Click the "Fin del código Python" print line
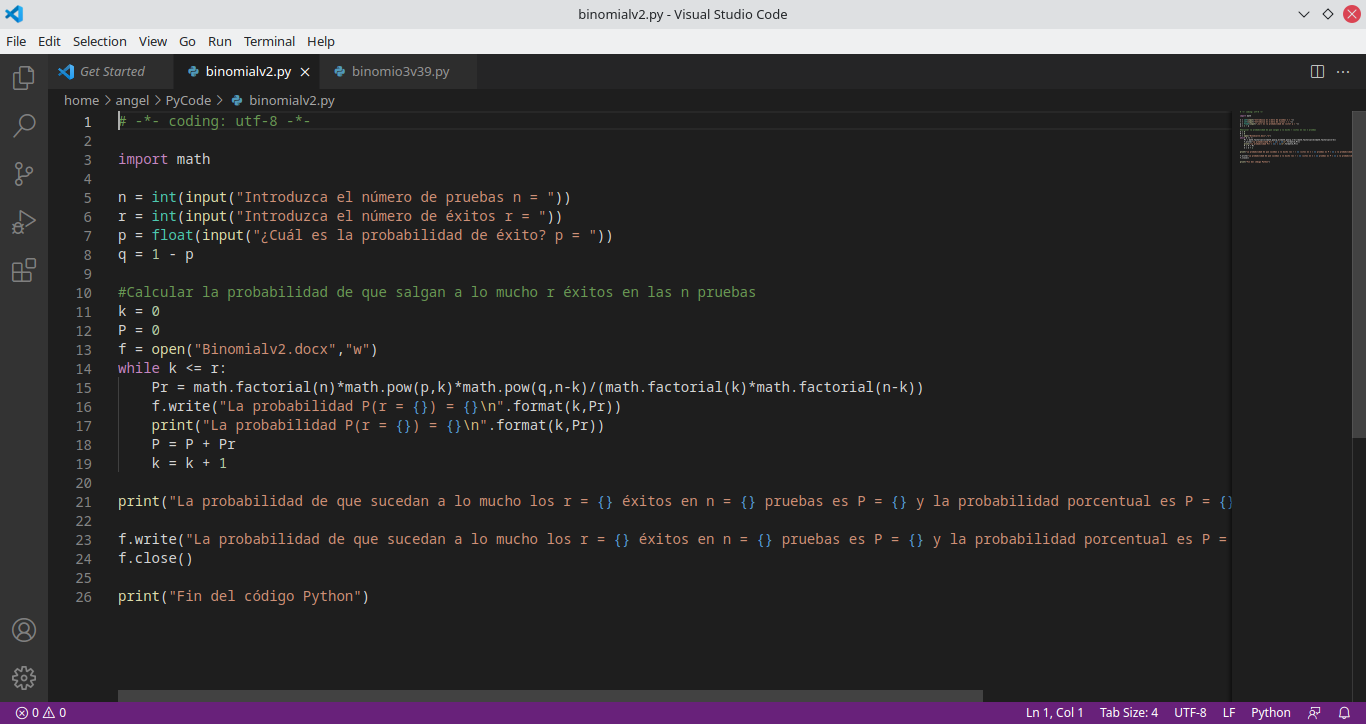The height and width of the screenshot is (724, 1366). [x=244, y=596]
